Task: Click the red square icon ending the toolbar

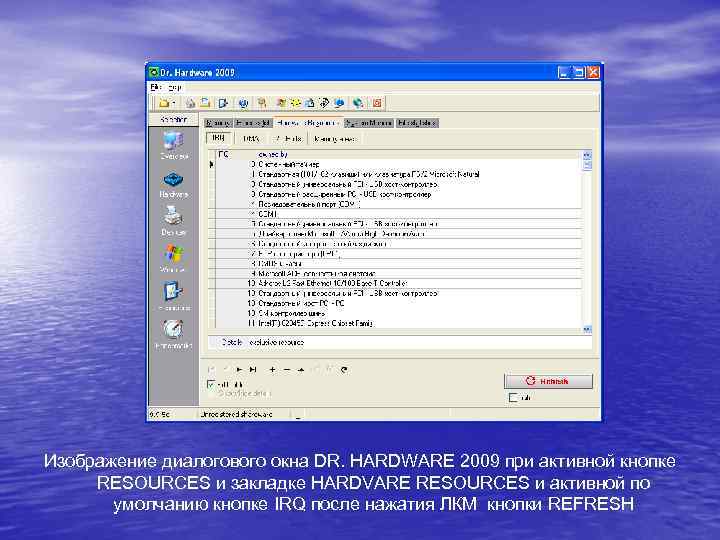Action: pos(377,103)
